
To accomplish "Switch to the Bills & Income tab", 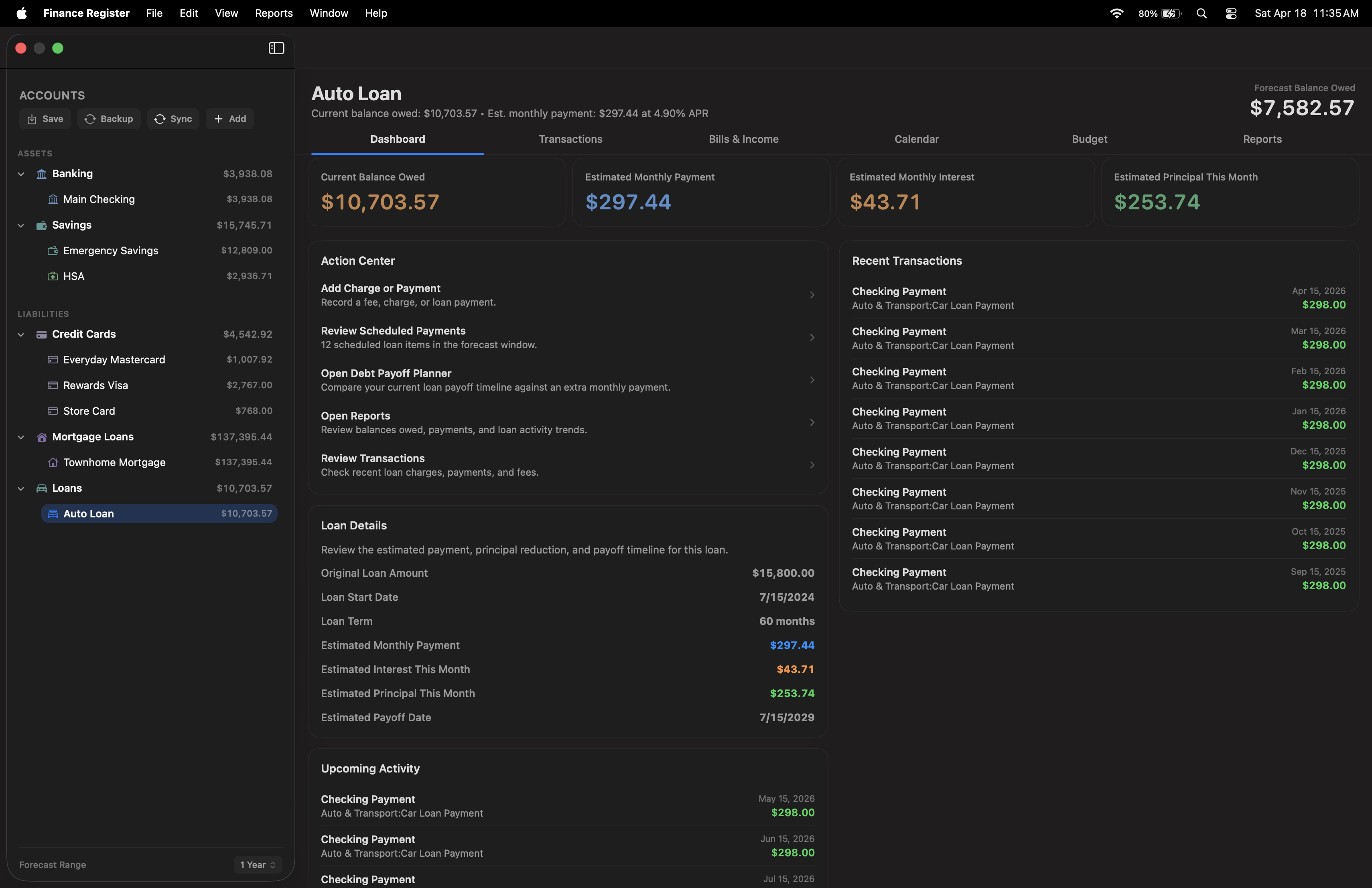I will (x=743, y=139).
